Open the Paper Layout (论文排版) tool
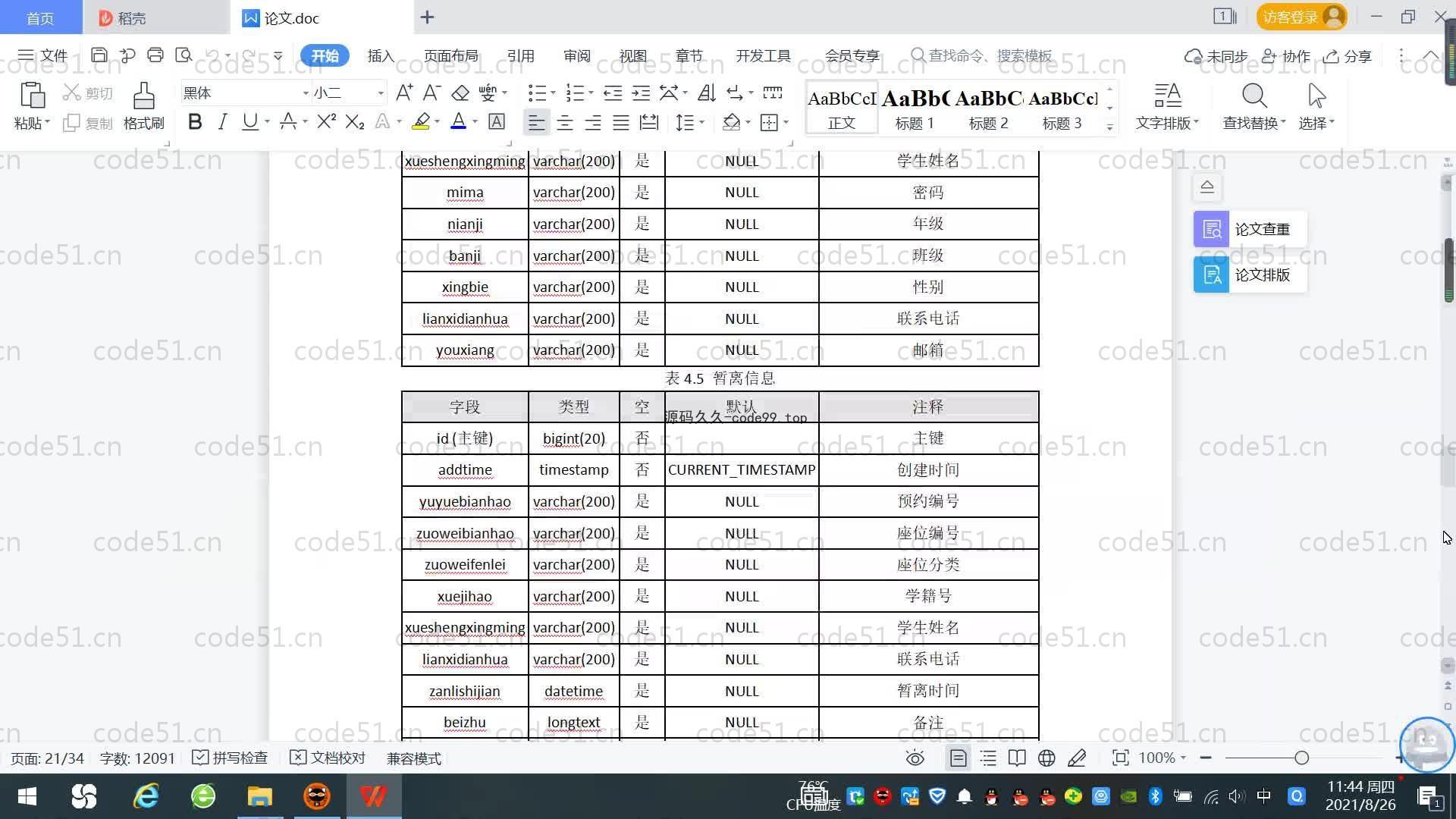Image resolution: width=1456 pixels, height=819 pixels. [x=1250, y=275]
